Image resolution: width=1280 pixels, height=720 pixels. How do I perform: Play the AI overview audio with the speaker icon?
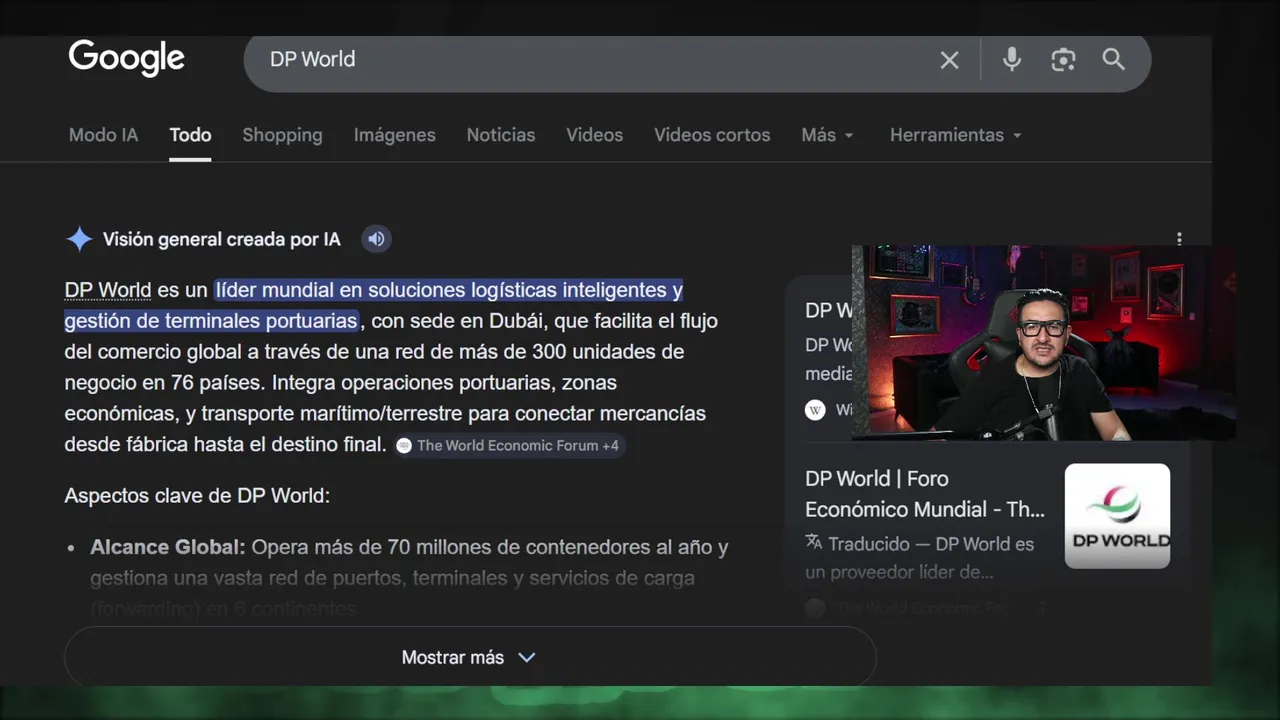(x=376, y=239)
